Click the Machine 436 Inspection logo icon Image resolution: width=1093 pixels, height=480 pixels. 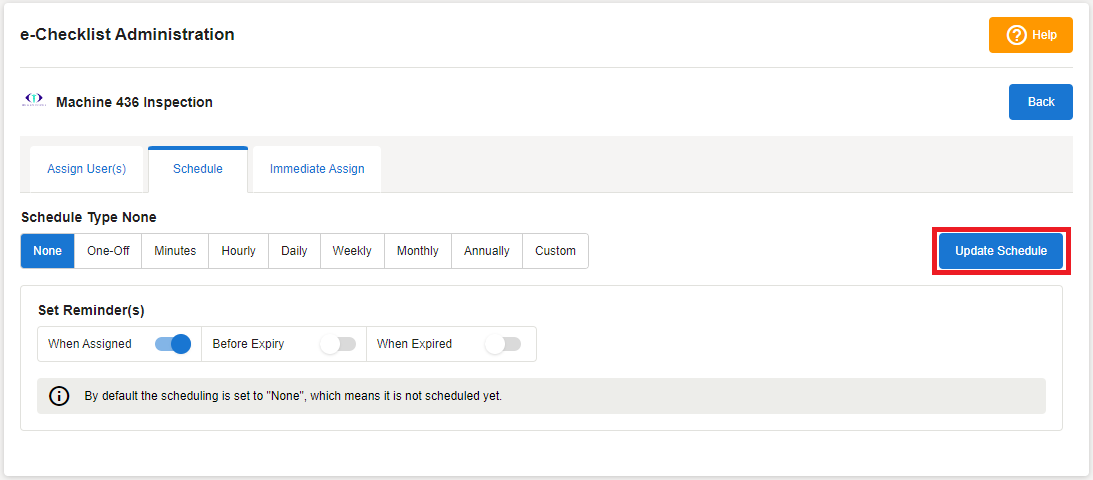click(34, 100)
